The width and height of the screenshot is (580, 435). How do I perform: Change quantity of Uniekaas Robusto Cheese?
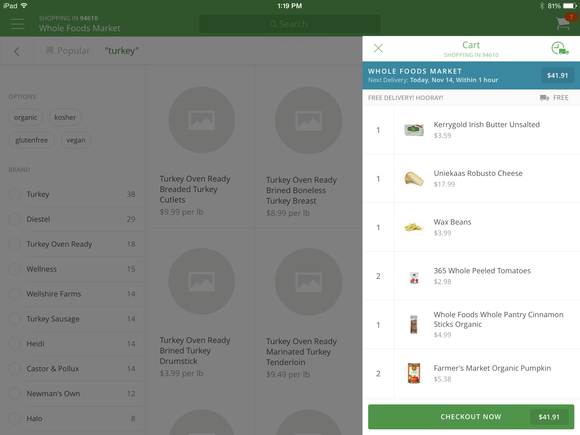[378, 179]
